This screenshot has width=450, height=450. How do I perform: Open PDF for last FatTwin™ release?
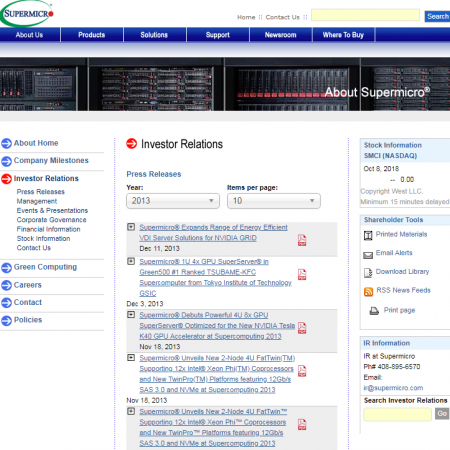(x=302, y=424)
